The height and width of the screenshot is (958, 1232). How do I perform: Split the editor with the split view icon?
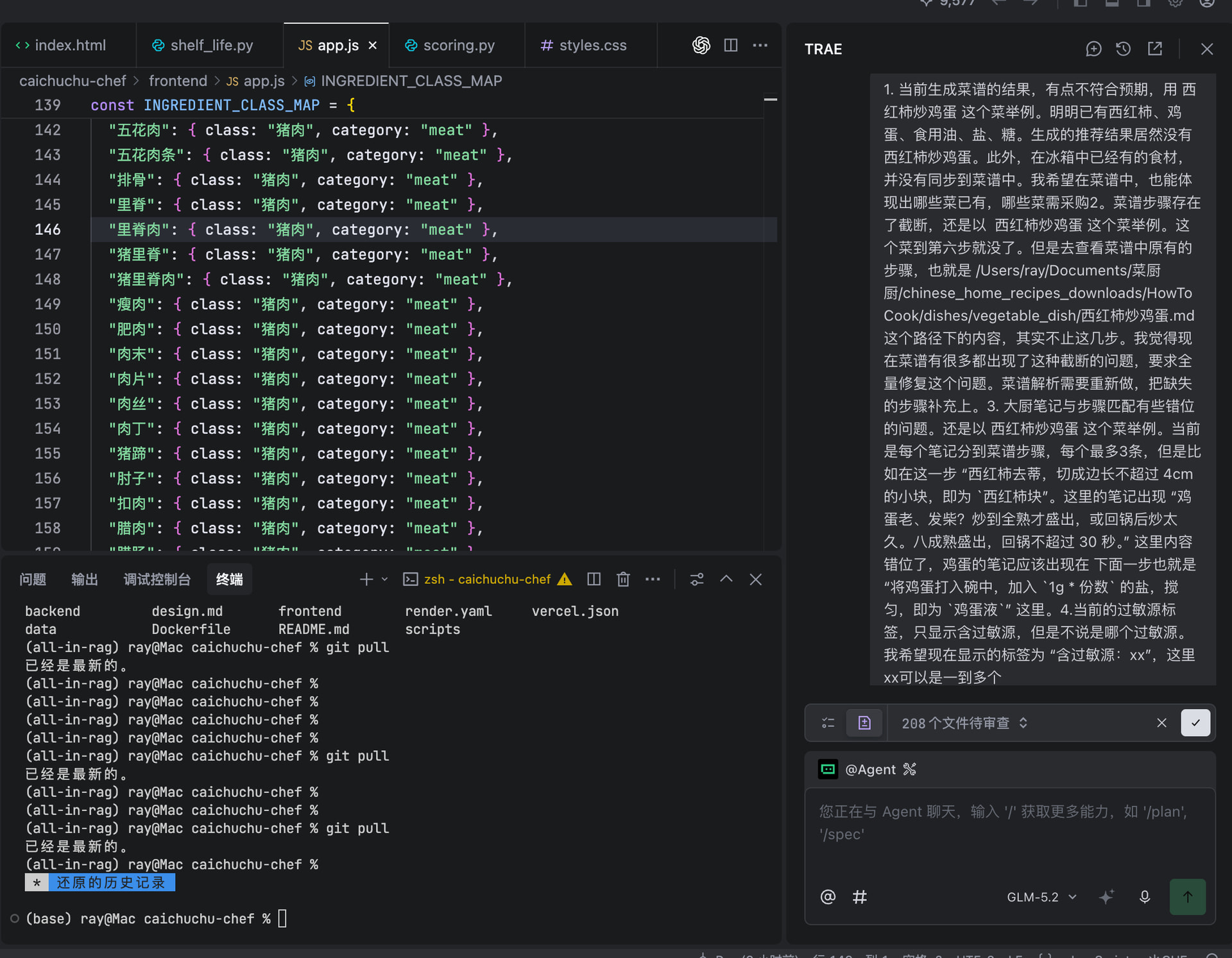(730, 45)
